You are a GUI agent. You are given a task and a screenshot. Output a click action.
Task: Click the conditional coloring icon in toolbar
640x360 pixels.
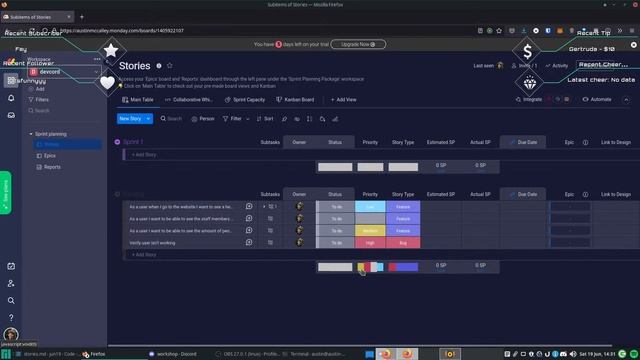click(322, 119)
